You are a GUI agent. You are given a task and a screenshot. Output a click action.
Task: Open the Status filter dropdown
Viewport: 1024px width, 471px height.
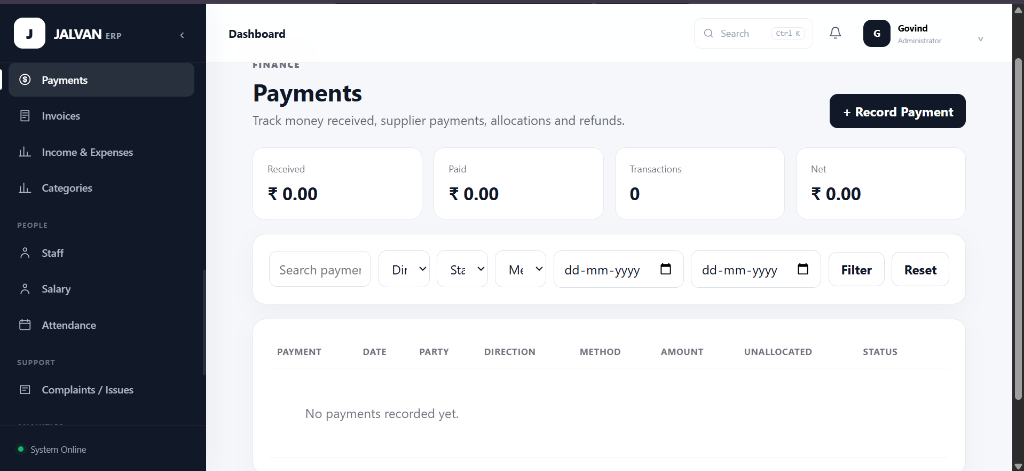tap(462, 269)
